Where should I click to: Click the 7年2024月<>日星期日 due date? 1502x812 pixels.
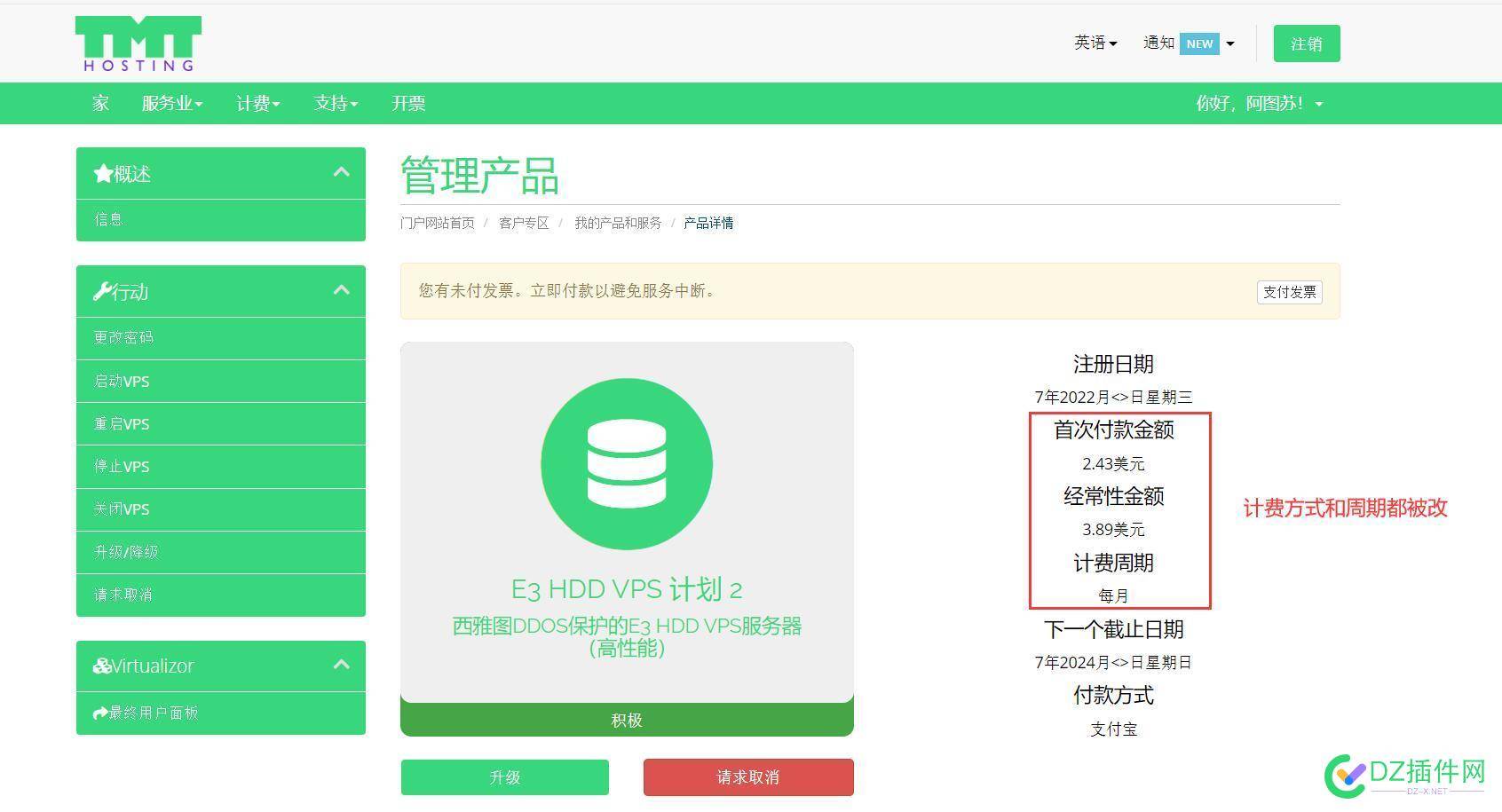coord(1113,662)
